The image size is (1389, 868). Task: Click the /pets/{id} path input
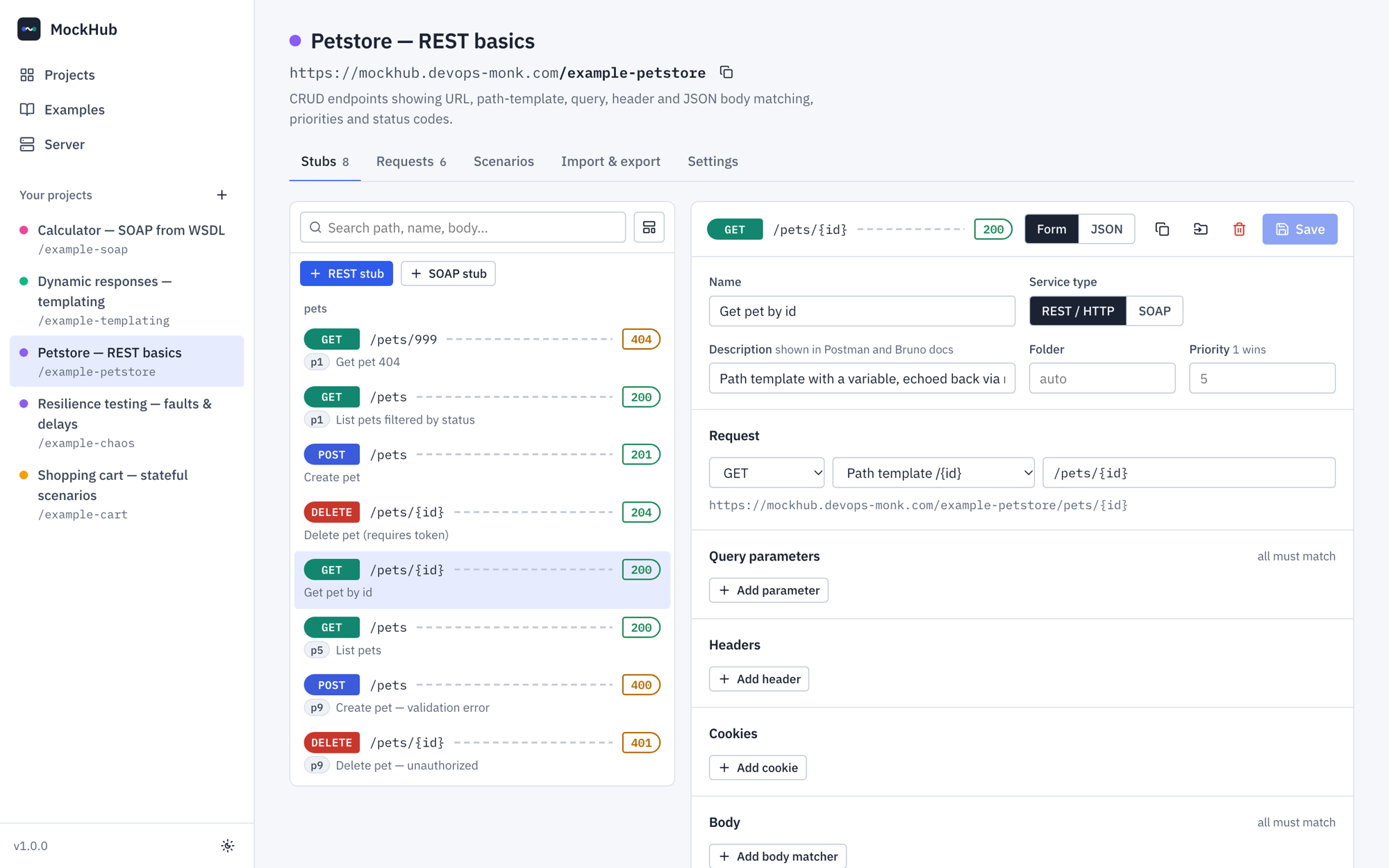pos(1189,473)
